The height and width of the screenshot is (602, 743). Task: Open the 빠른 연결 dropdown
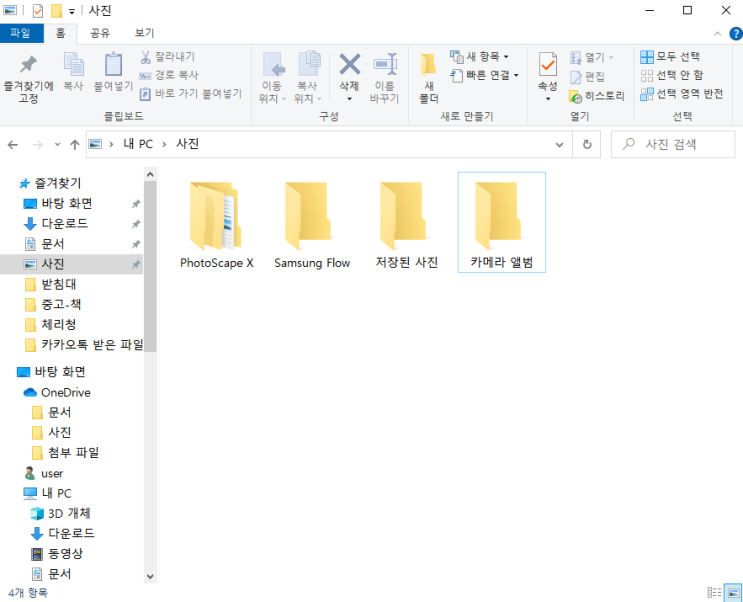[484, 75]
